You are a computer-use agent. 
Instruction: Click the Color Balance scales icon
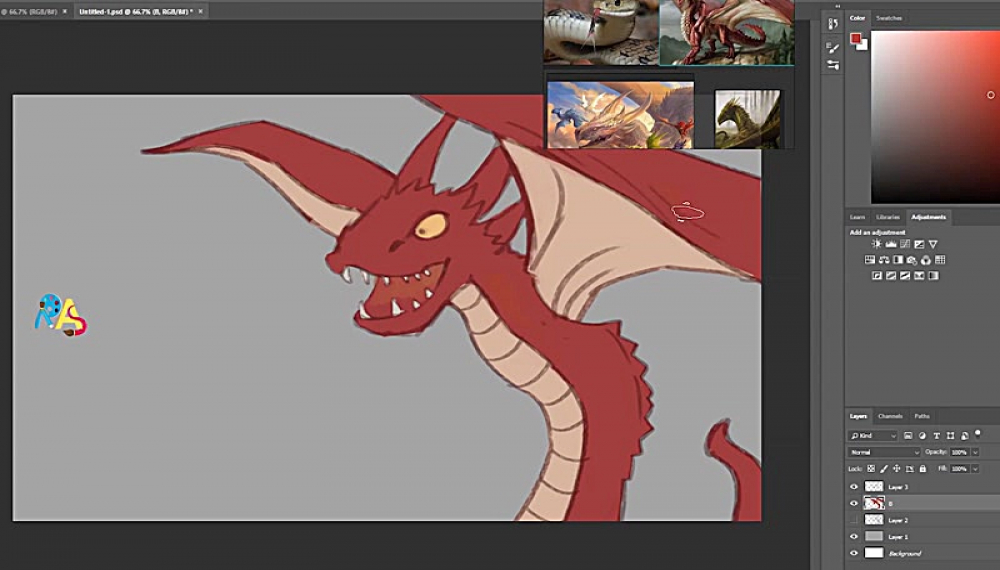[x=884, y=260]
